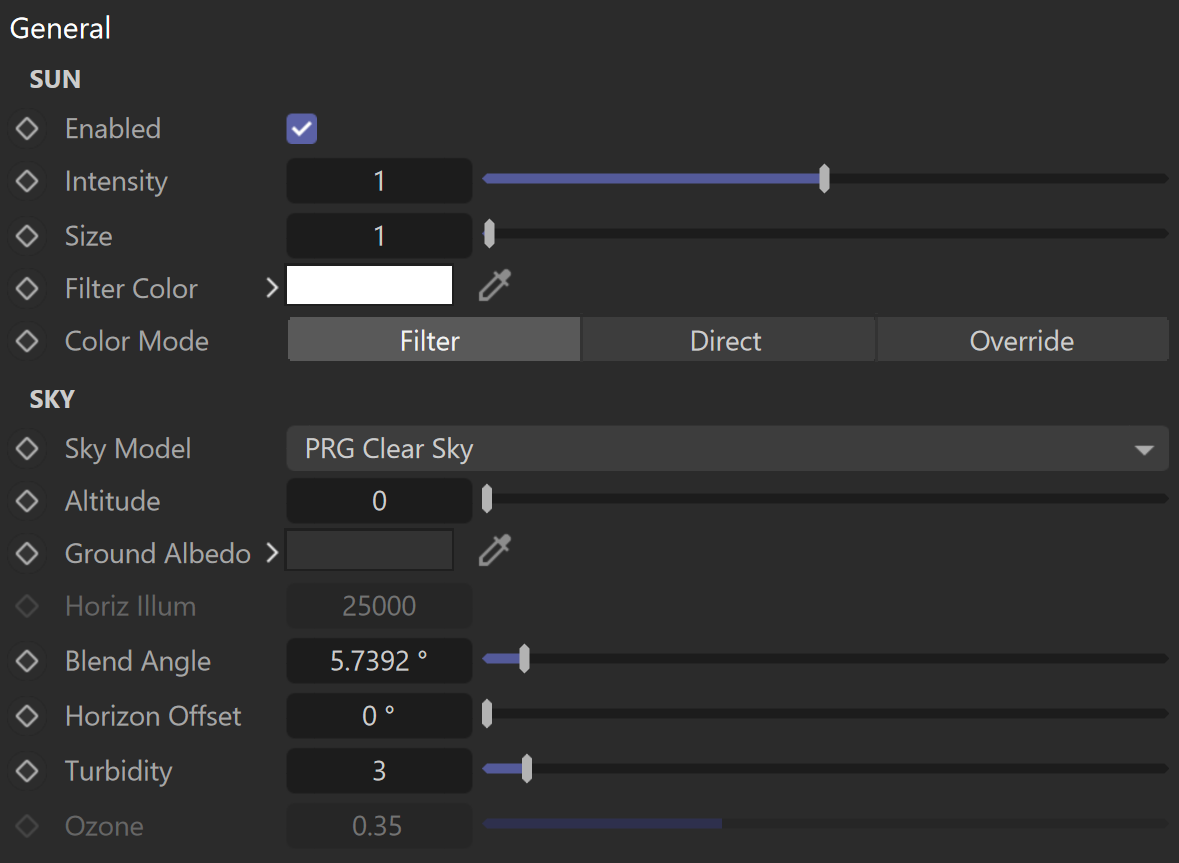Select the Filter color mode

click(x=433, y=341)
